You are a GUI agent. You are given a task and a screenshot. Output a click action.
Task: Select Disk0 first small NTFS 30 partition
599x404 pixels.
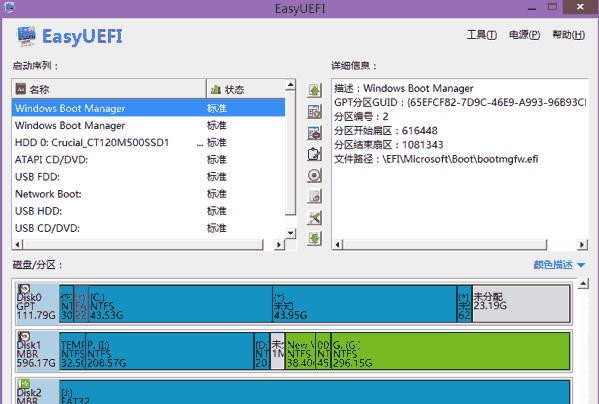click(x=67, y=304)
